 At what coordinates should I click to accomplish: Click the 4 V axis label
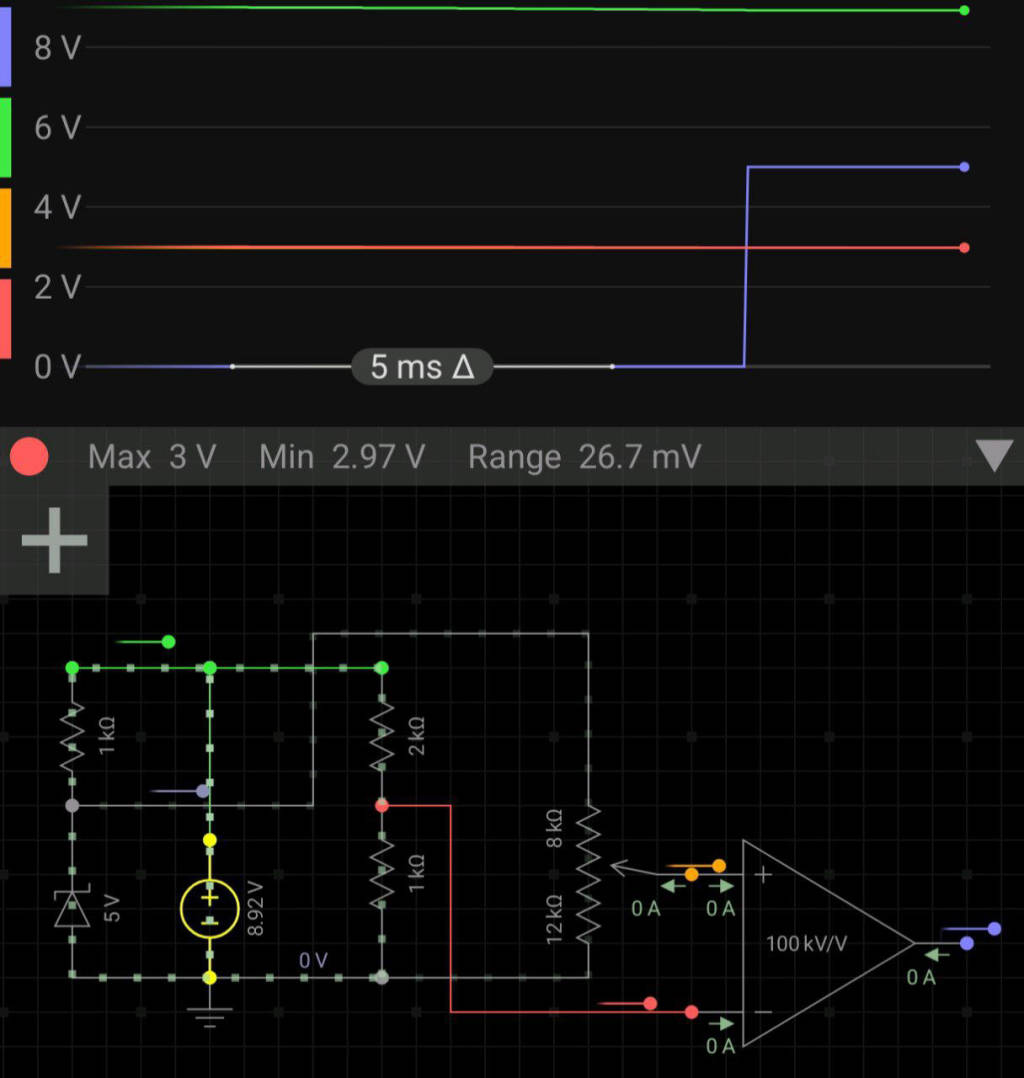tap(58, 207)
